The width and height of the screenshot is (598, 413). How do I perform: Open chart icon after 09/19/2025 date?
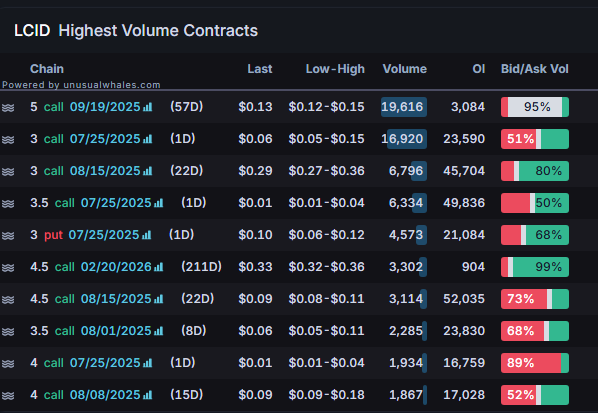[x=148, y=107]
